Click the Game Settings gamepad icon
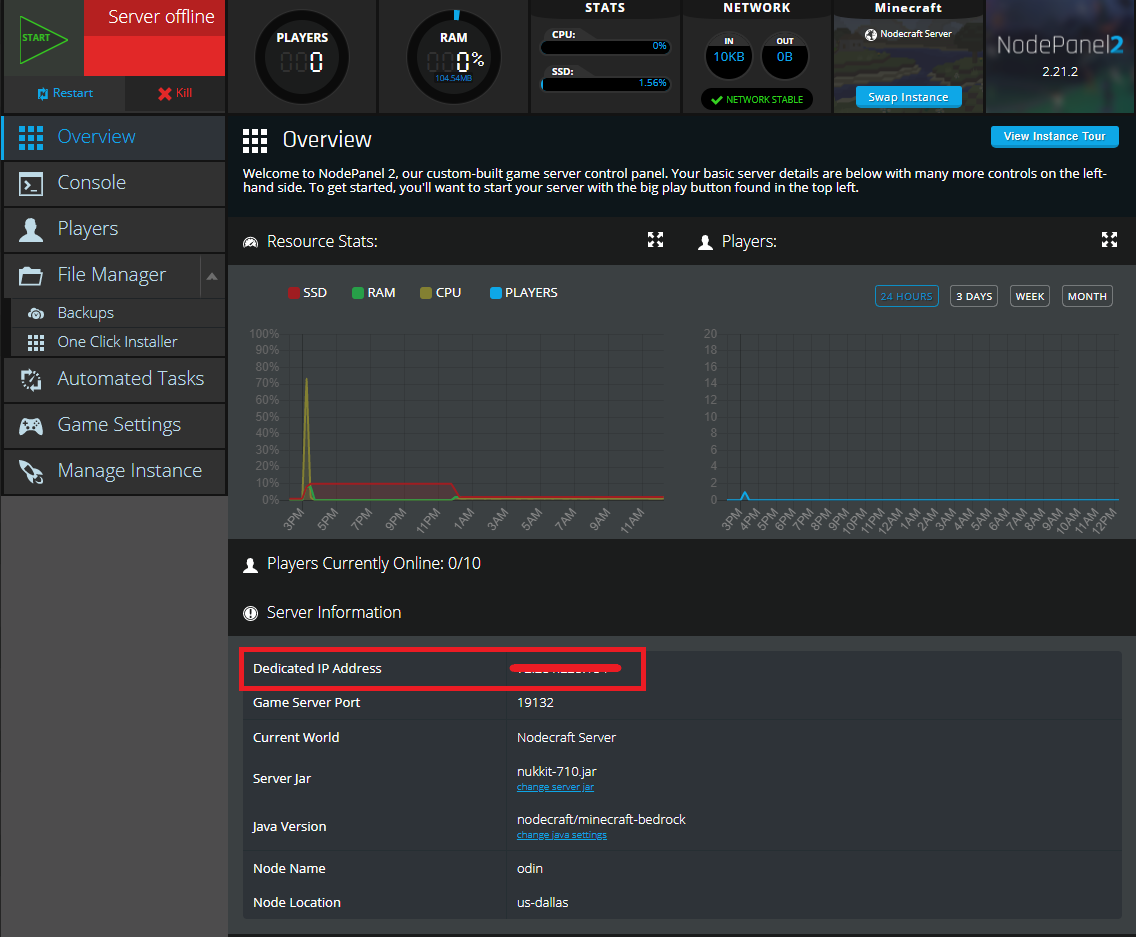 (31, 425)
